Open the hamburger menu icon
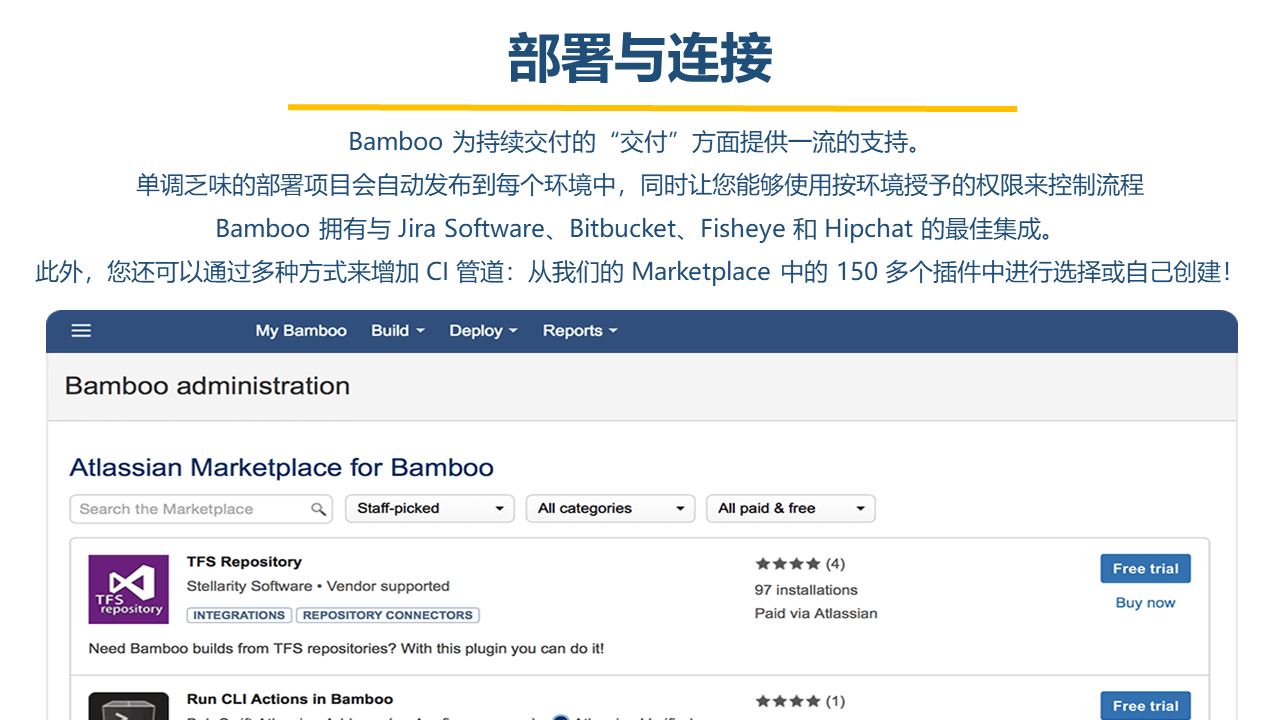The height and width of the screenshot is (720, 1280). 81,331
